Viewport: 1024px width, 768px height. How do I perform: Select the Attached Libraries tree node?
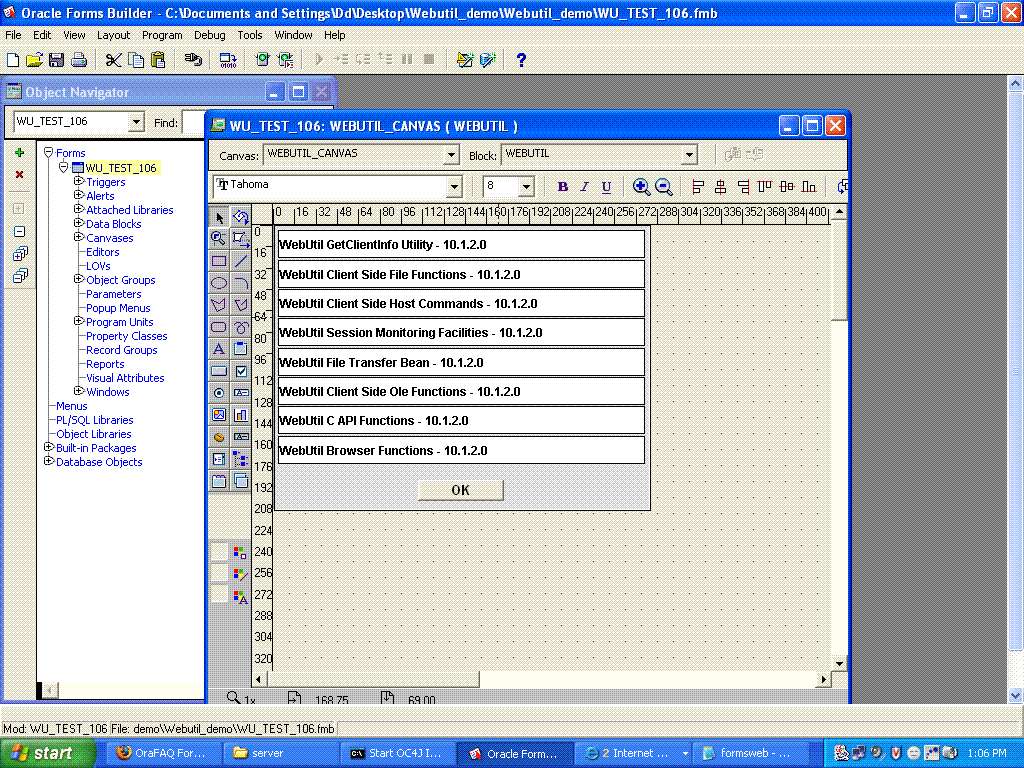pyautogui.click(x=129, y=210)
